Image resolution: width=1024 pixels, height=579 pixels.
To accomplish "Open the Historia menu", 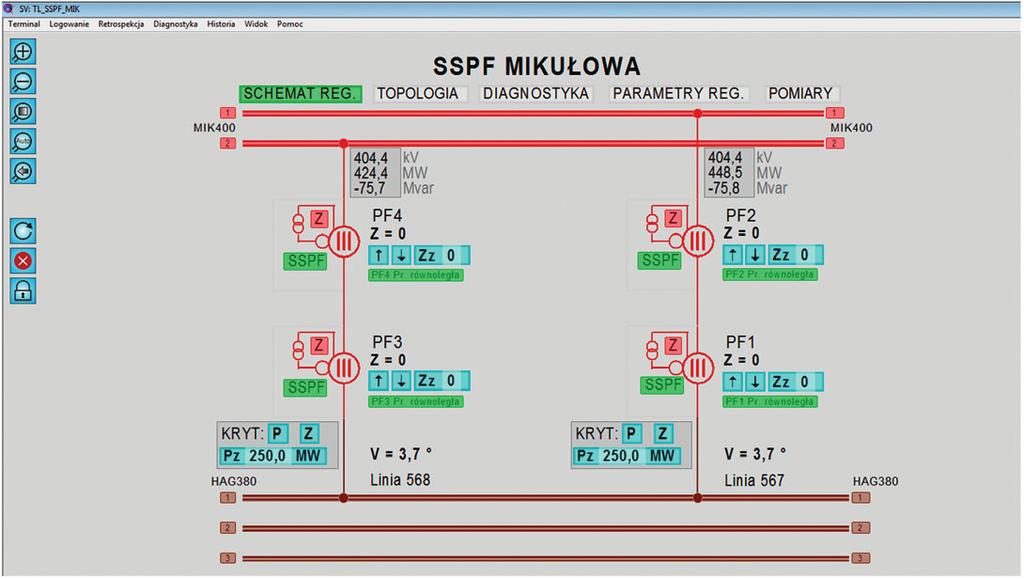I will point(221,23).
